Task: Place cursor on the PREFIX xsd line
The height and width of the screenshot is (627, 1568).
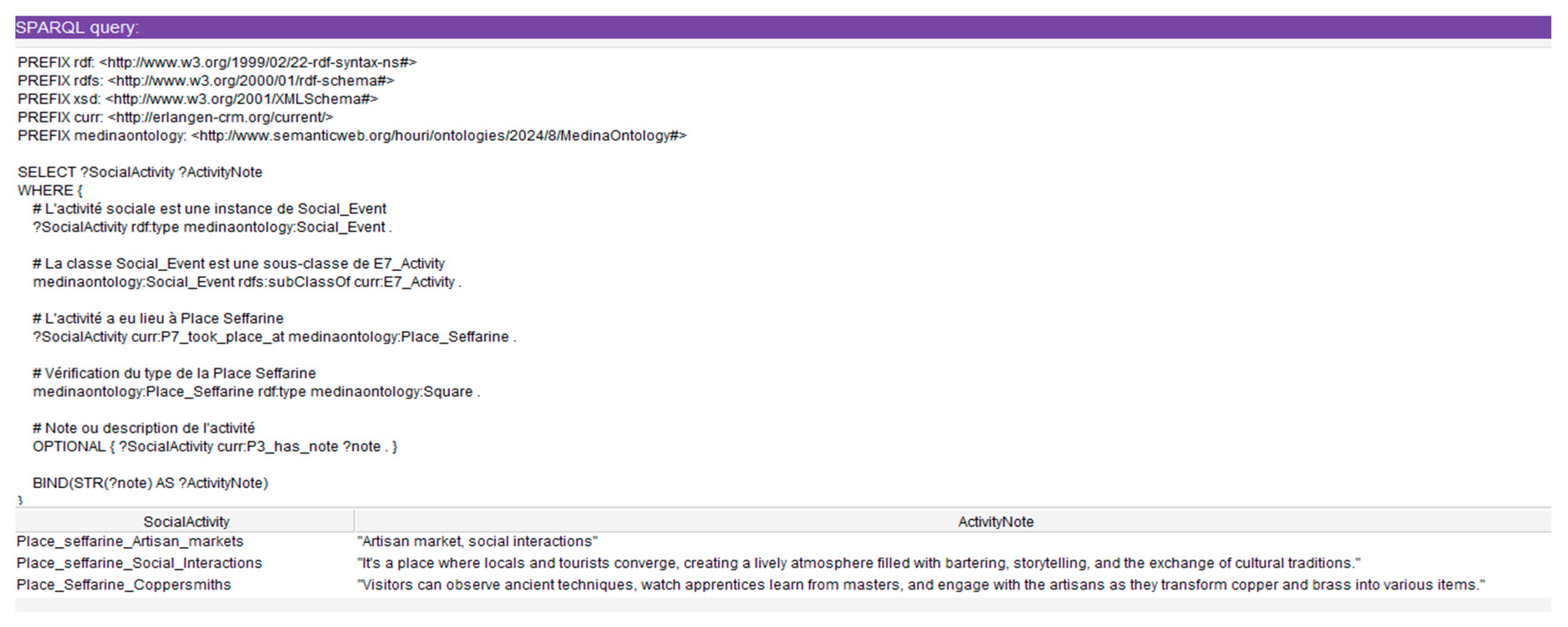Action: (198, 99)
